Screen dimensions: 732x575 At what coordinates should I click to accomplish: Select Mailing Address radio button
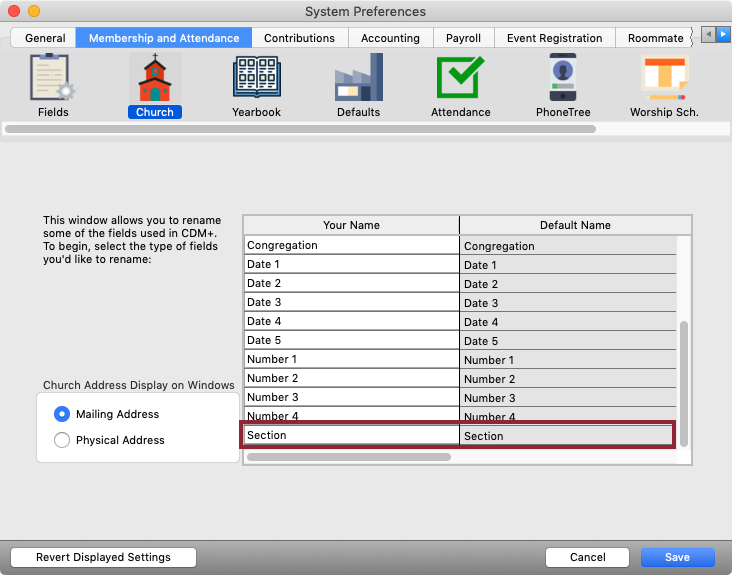pos(63,414)
